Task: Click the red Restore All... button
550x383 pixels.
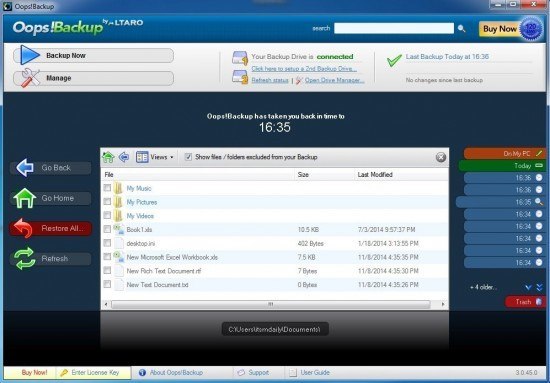Action: [51, 228]
